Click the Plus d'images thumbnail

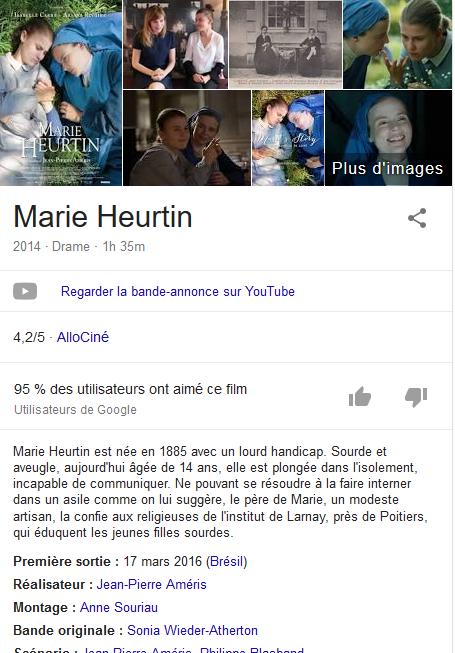coord(388,138)
